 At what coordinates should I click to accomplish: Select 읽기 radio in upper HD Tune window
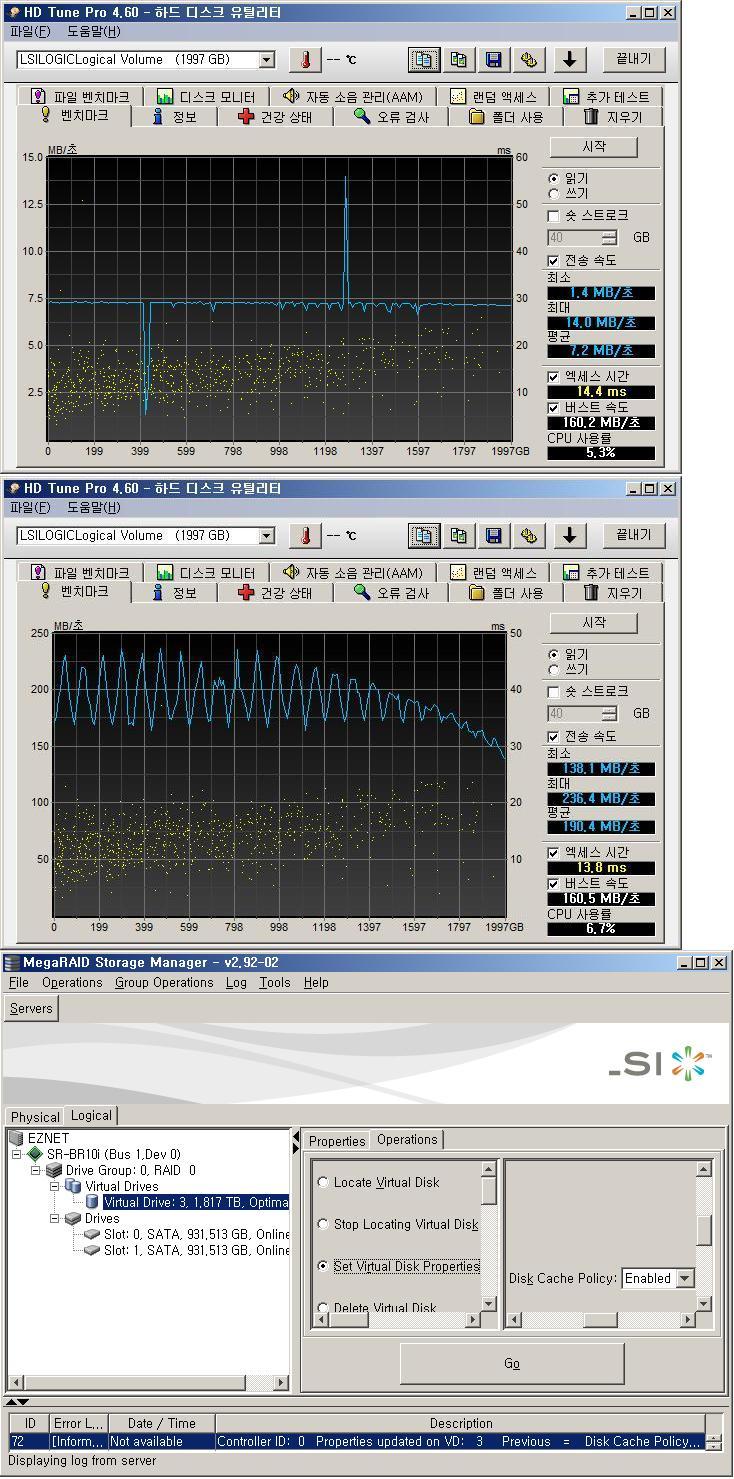coord(553,179)
